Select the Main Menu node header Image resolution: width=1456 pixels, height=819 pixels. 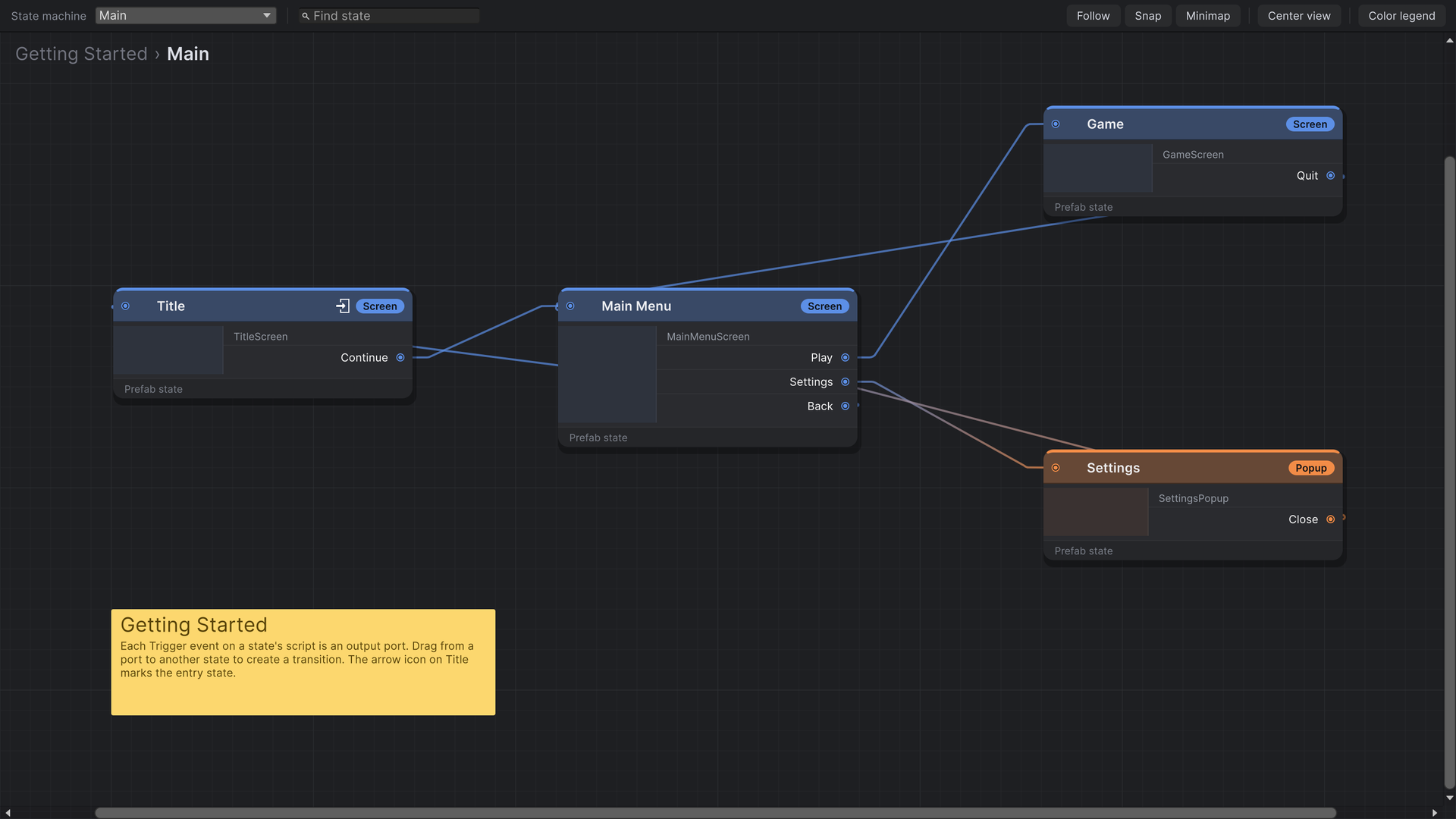[708, 306]
